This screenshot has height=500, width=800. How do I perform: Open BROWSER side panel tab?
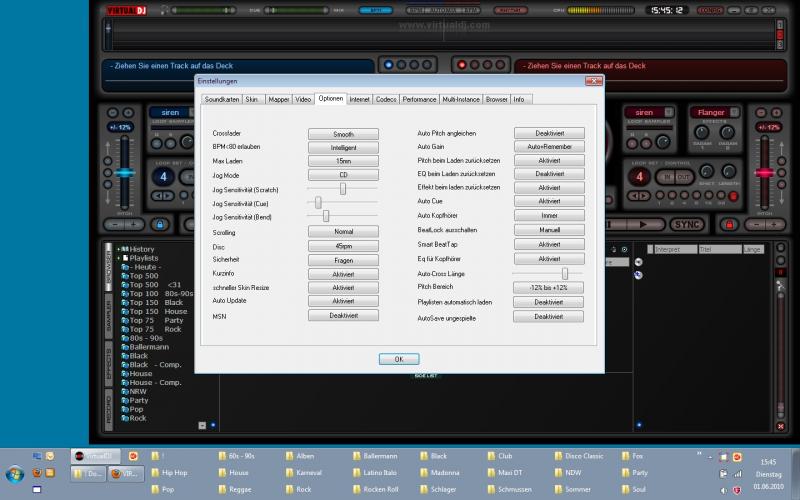[x=109, y=267]
